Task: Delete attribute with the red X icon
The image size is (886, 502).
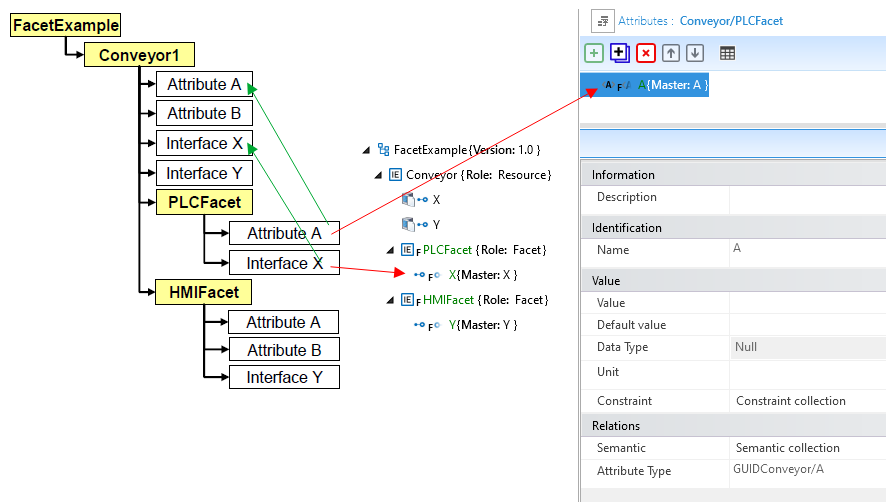Action: (646, 53)
